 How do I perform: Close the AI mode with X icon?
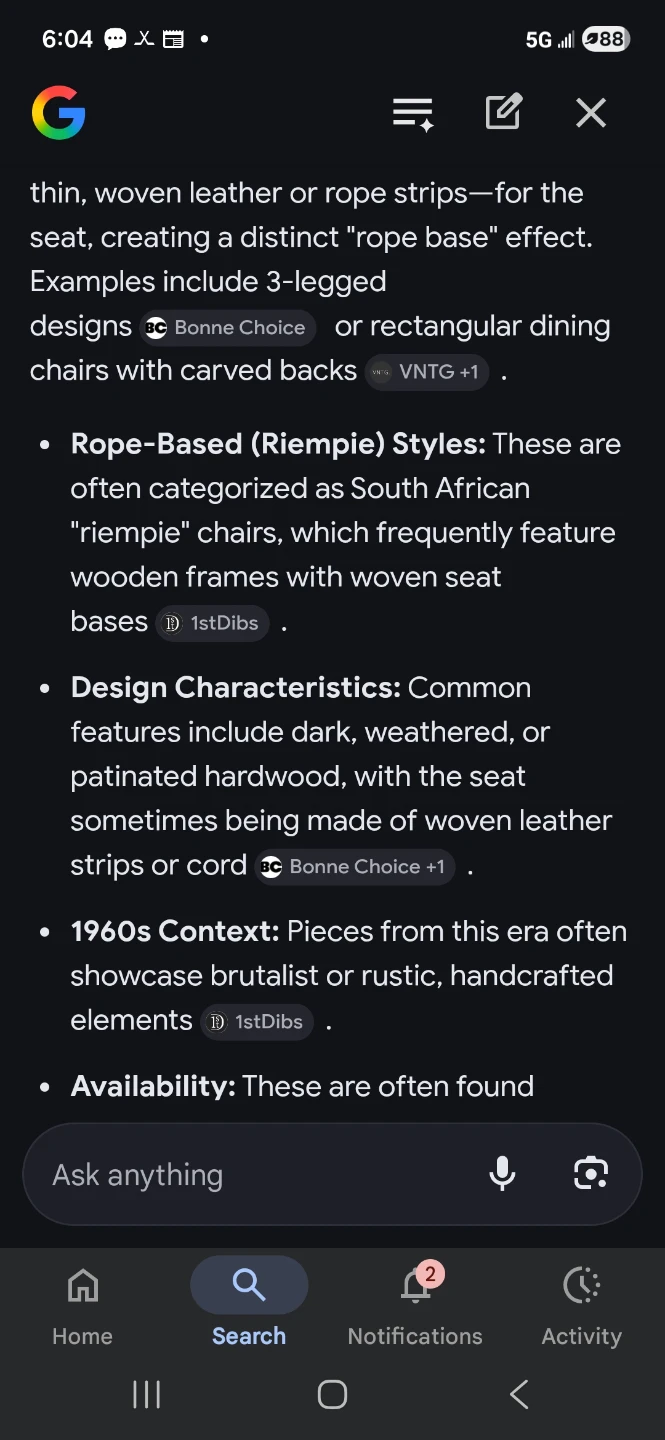click(x=591, y=113)
